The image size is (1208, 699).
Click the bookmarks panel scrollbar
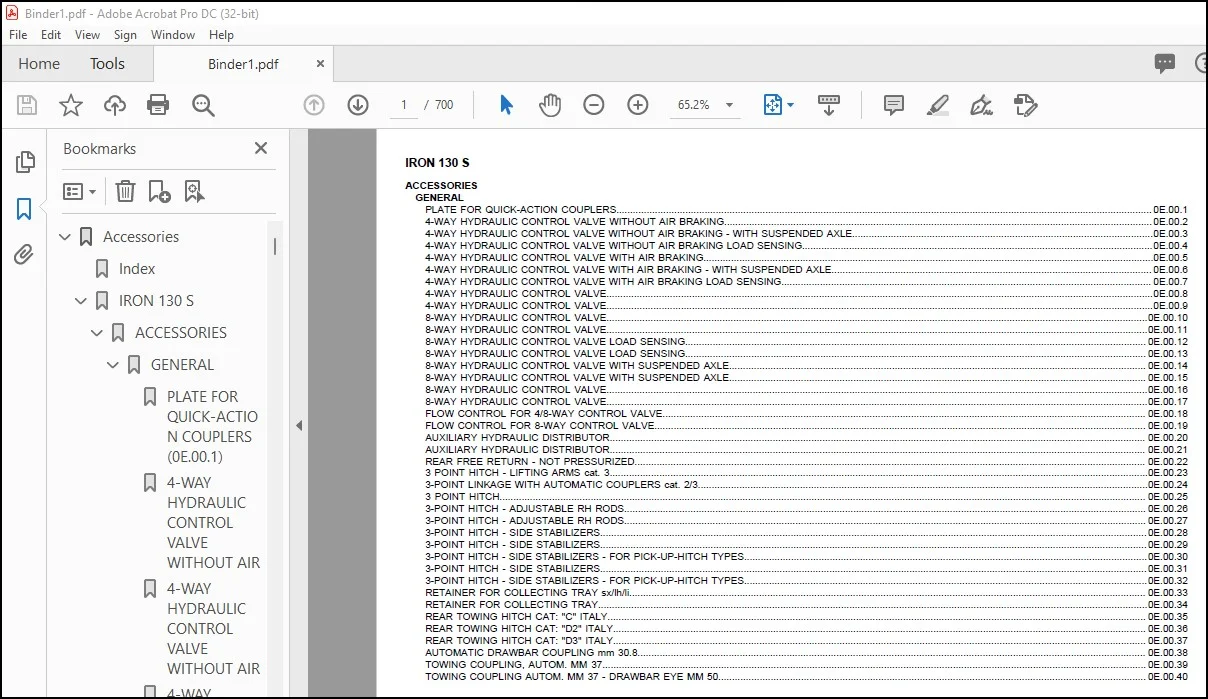275,247
